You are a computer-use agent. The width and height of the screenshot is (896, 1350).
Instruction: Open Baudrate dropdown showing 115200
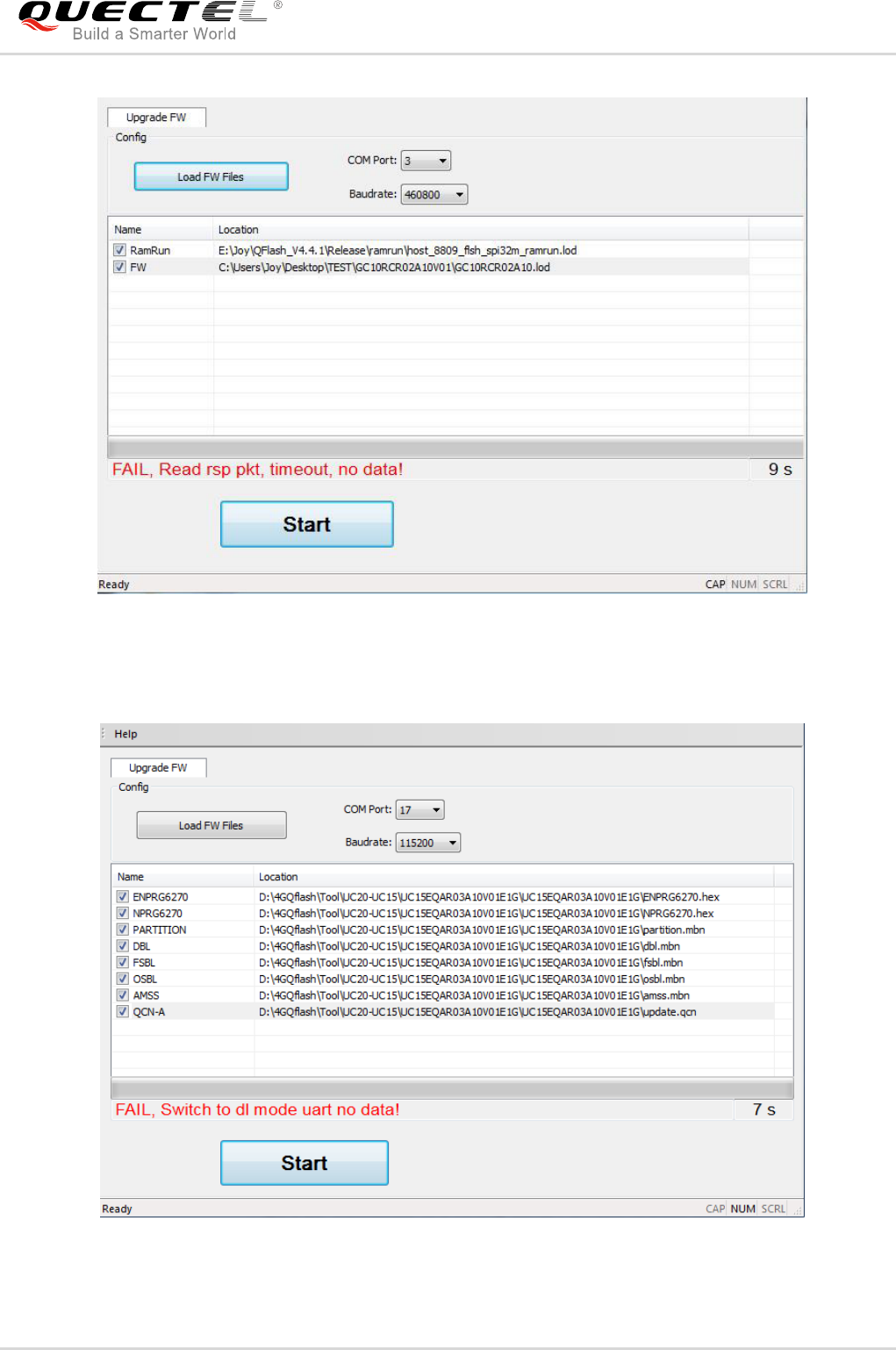tap(428, 843)
